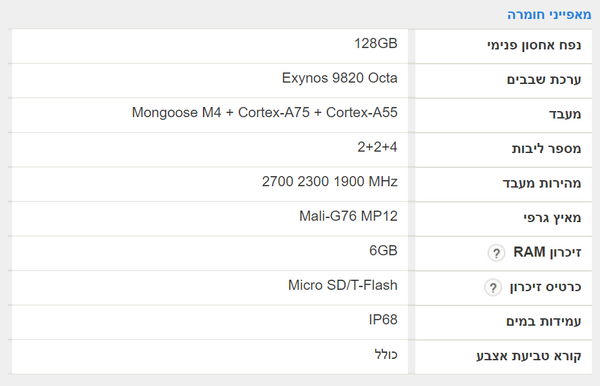Click the Micro SD/T-Flash value

tap(342, 285)
